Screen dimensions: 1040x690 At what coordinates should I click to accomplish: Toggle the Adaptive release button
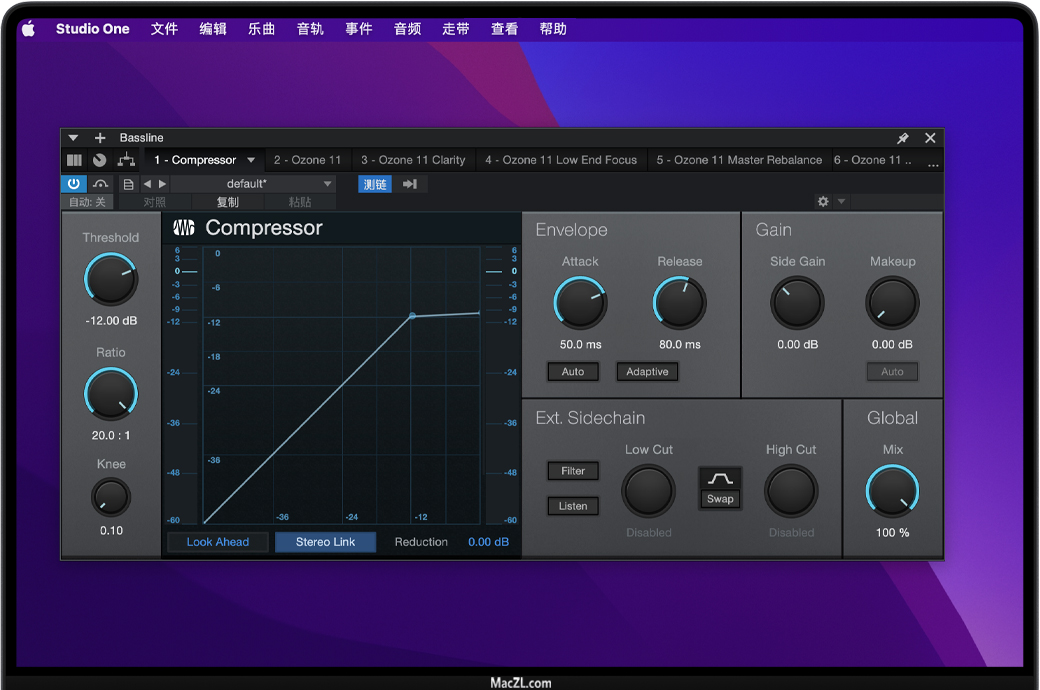[647, 372]
